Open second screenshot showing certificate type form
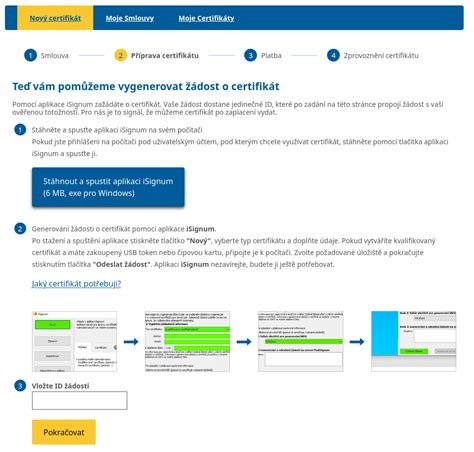Screen dimensions: 474x452 coord(187,341)
